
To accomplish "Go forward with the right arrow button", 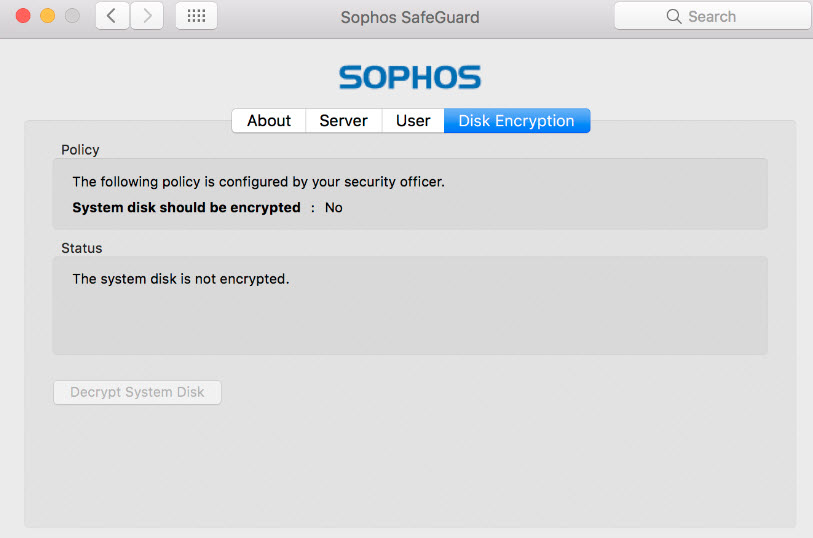I will click(x=147, y=16).
